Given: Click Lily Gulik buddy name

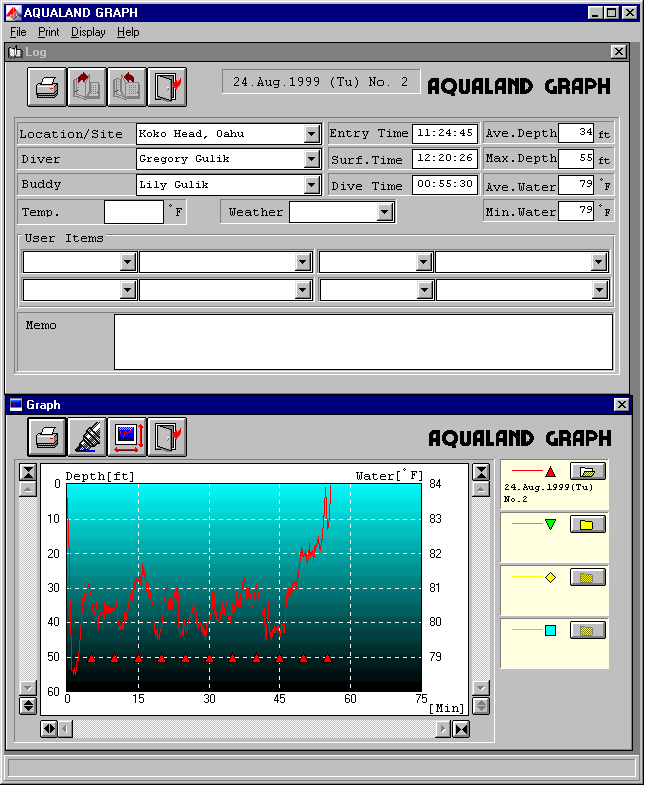Looking at the screenshot, I should point(173,185).
